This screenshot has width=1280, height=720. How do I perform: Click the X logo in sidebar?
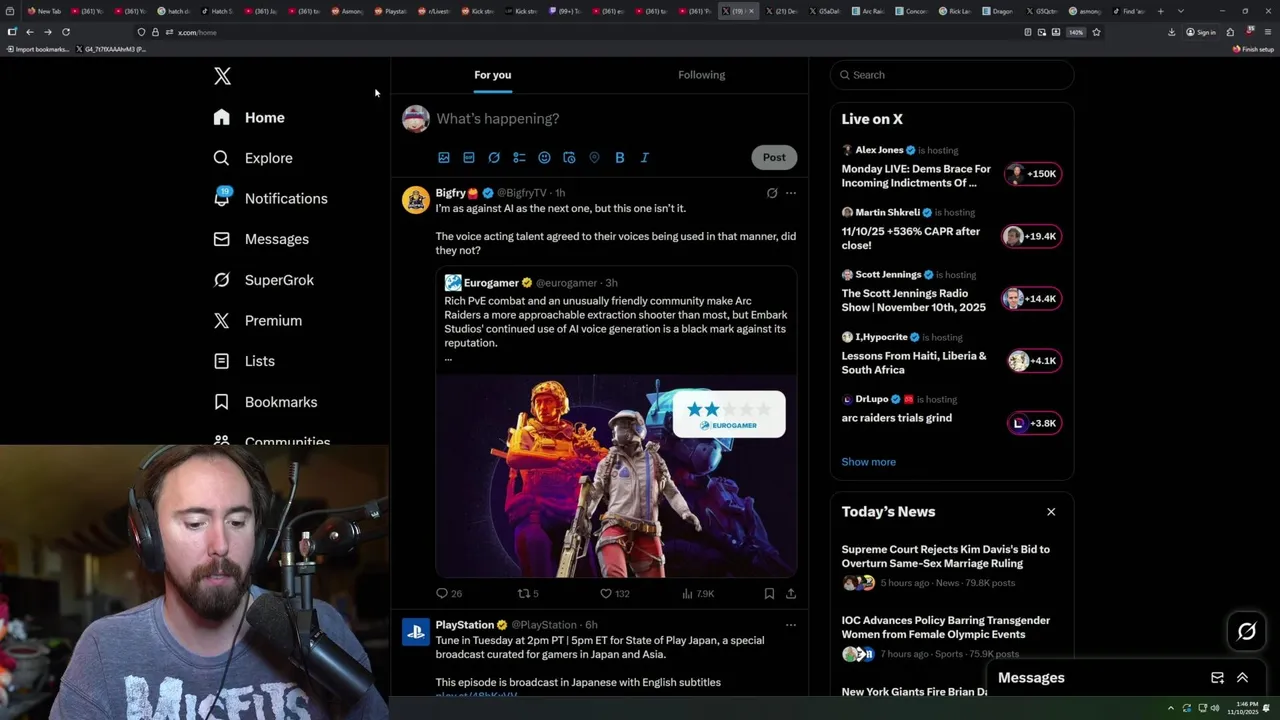pos(222,76)
